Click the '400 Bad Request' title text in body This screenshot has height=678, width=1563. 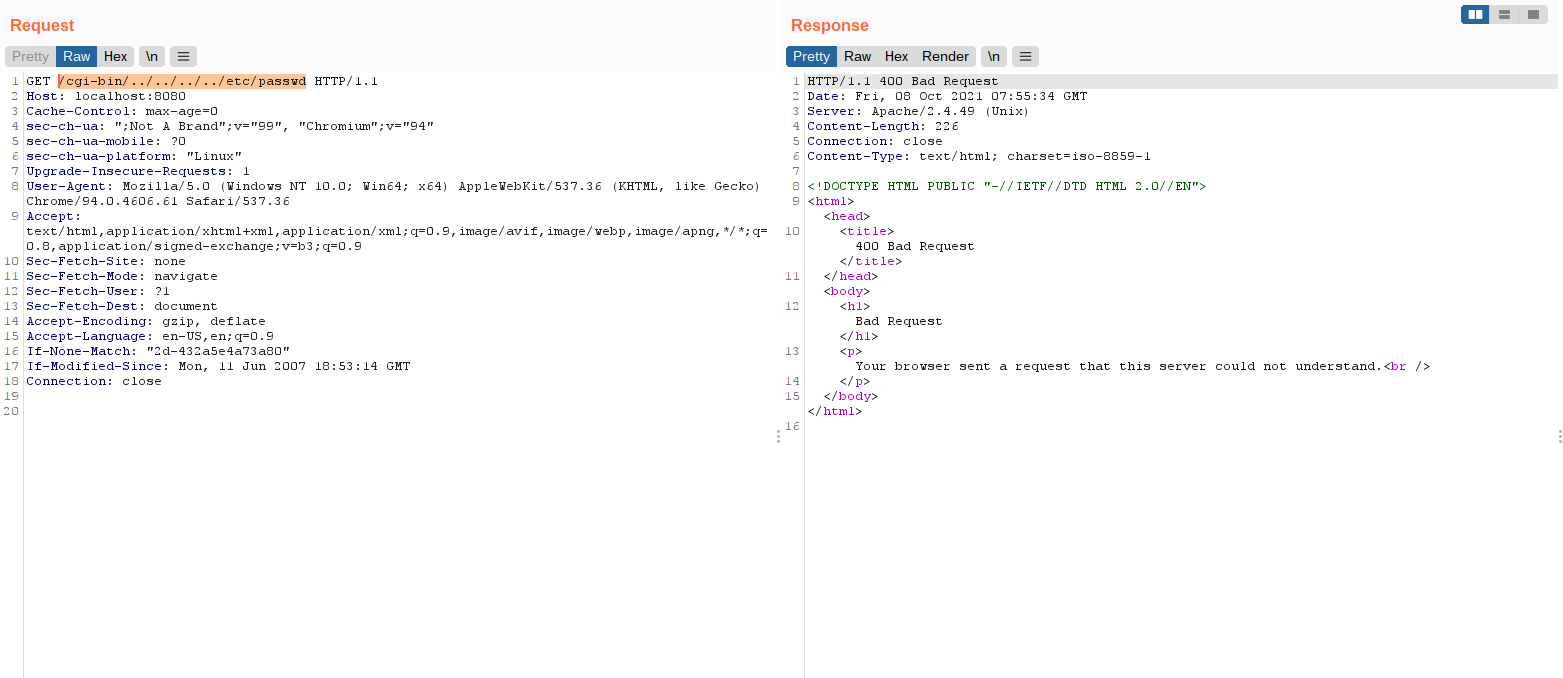[915, 246]
